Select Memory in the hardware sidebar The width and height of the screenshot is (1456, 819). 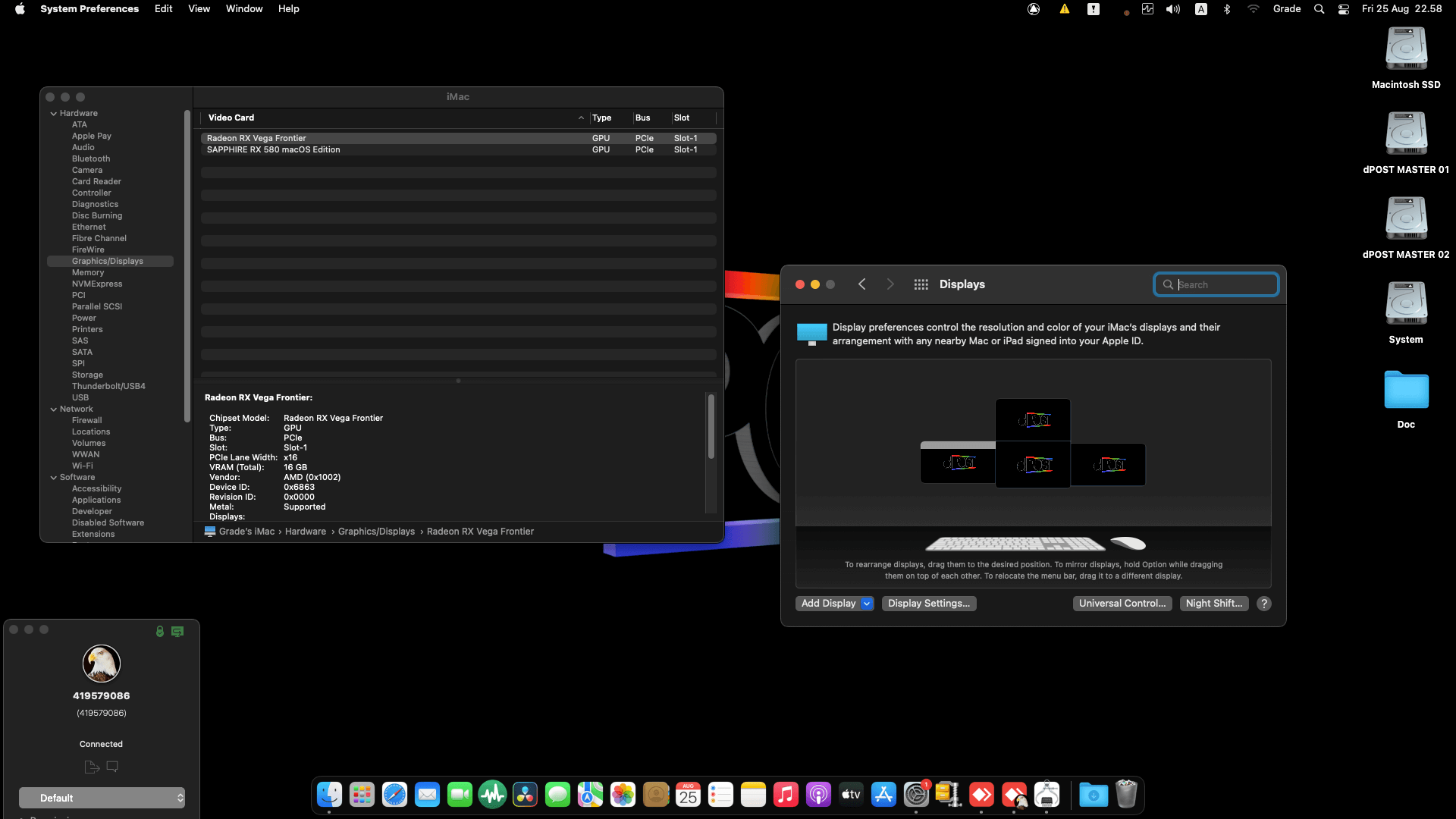[x=88, y=273]
